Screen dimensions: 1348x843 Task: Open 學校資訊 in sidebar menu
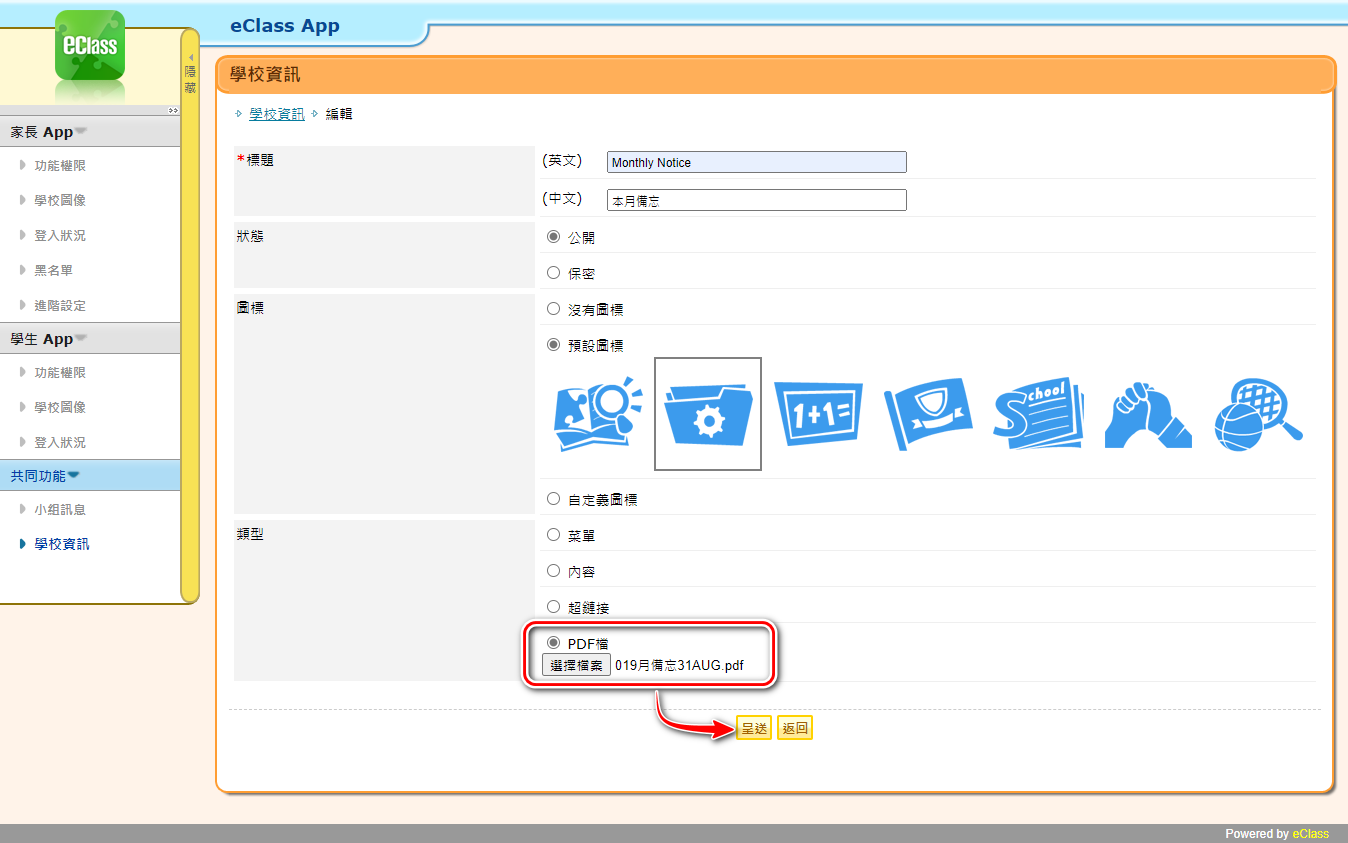tap(61, 545)
